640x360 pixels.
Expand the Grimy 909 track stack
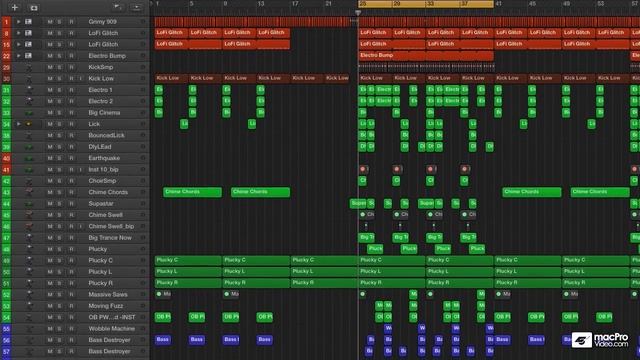pyautogui.click(x=18, y=21)
